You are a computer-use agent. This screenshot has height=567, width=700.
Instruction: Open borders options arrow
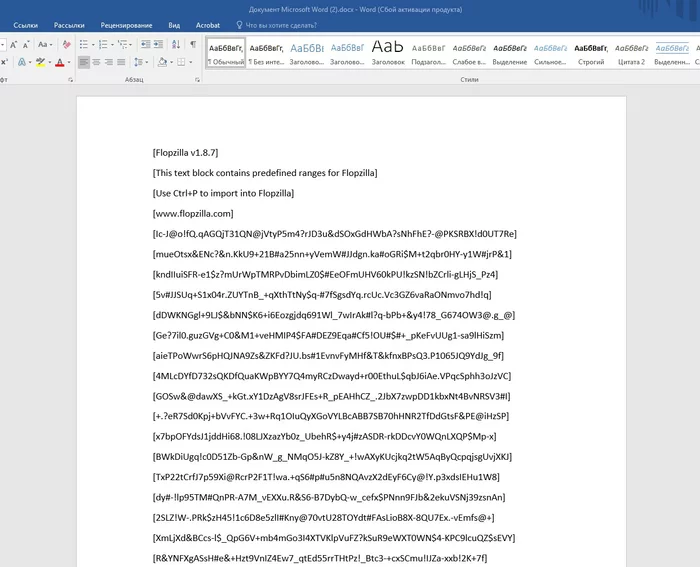coord(191,62)
